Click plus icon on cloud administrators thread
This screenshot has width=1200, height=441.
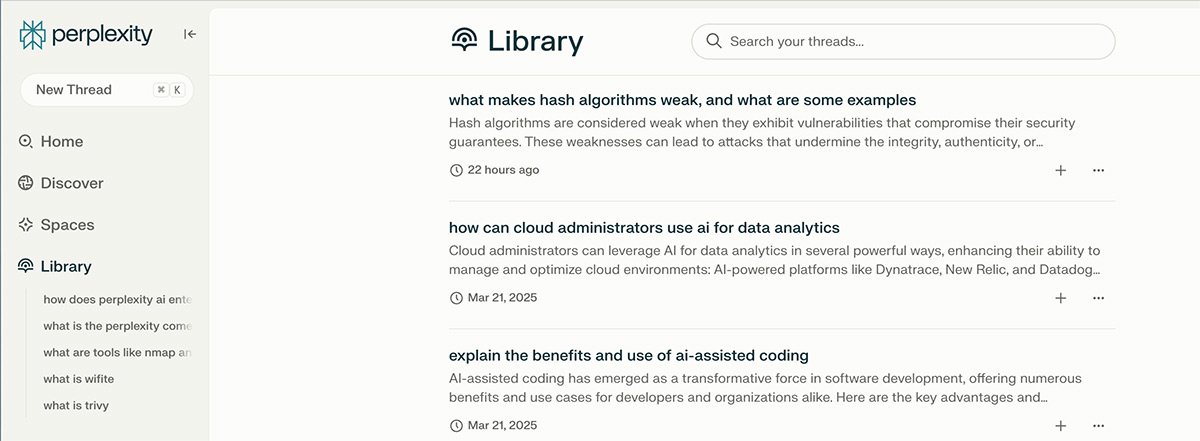tap(1061, 298)
